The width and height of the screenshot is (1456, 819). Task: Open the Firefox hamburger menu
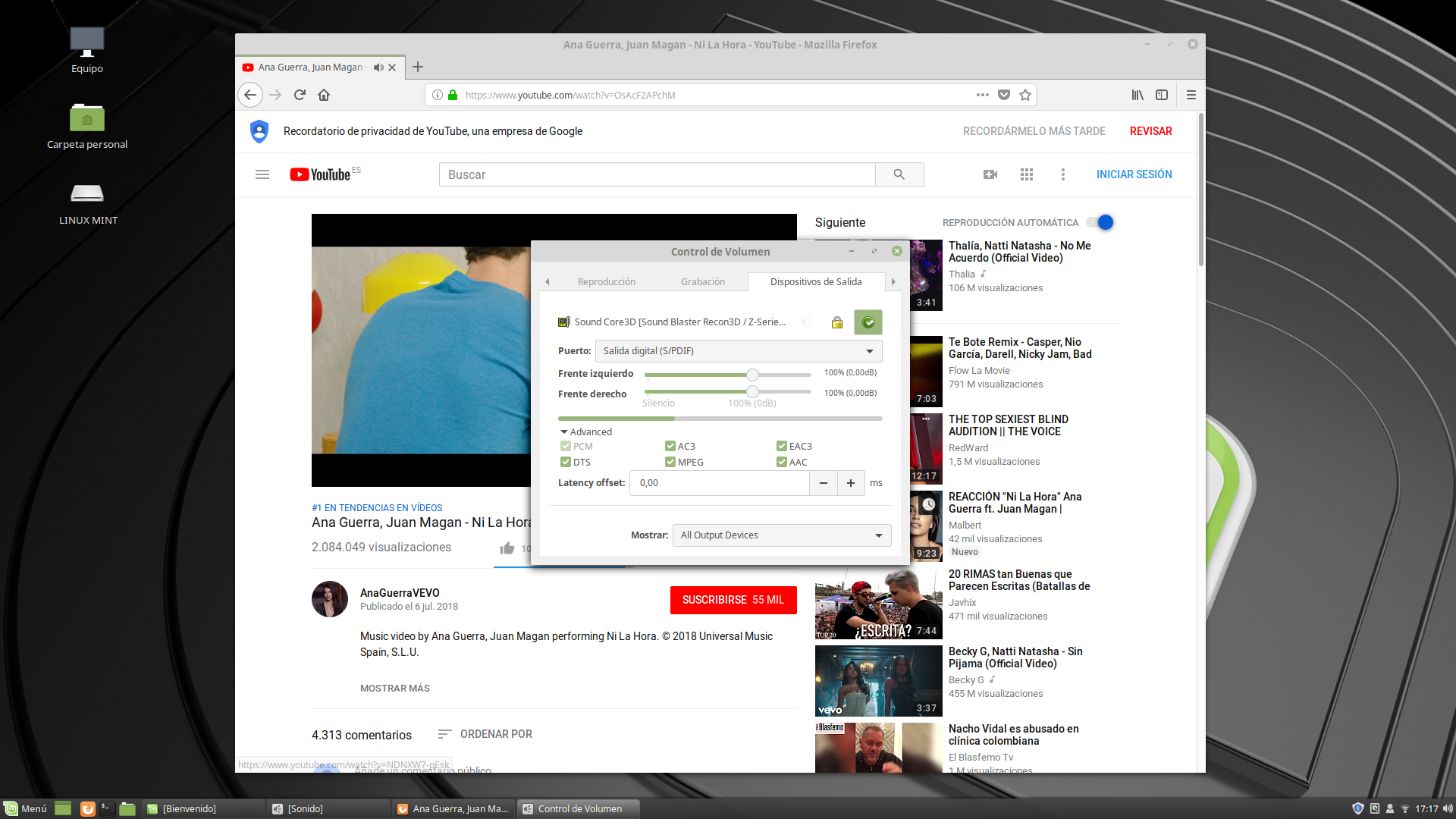point(1191,95)
